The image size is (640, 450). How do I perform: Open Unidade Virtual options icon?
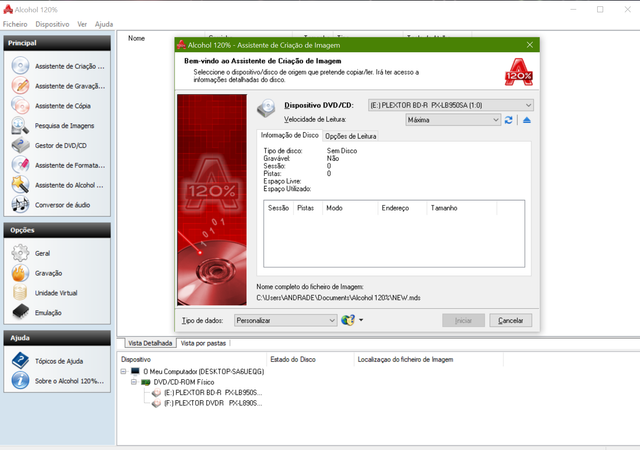[20, 292]
